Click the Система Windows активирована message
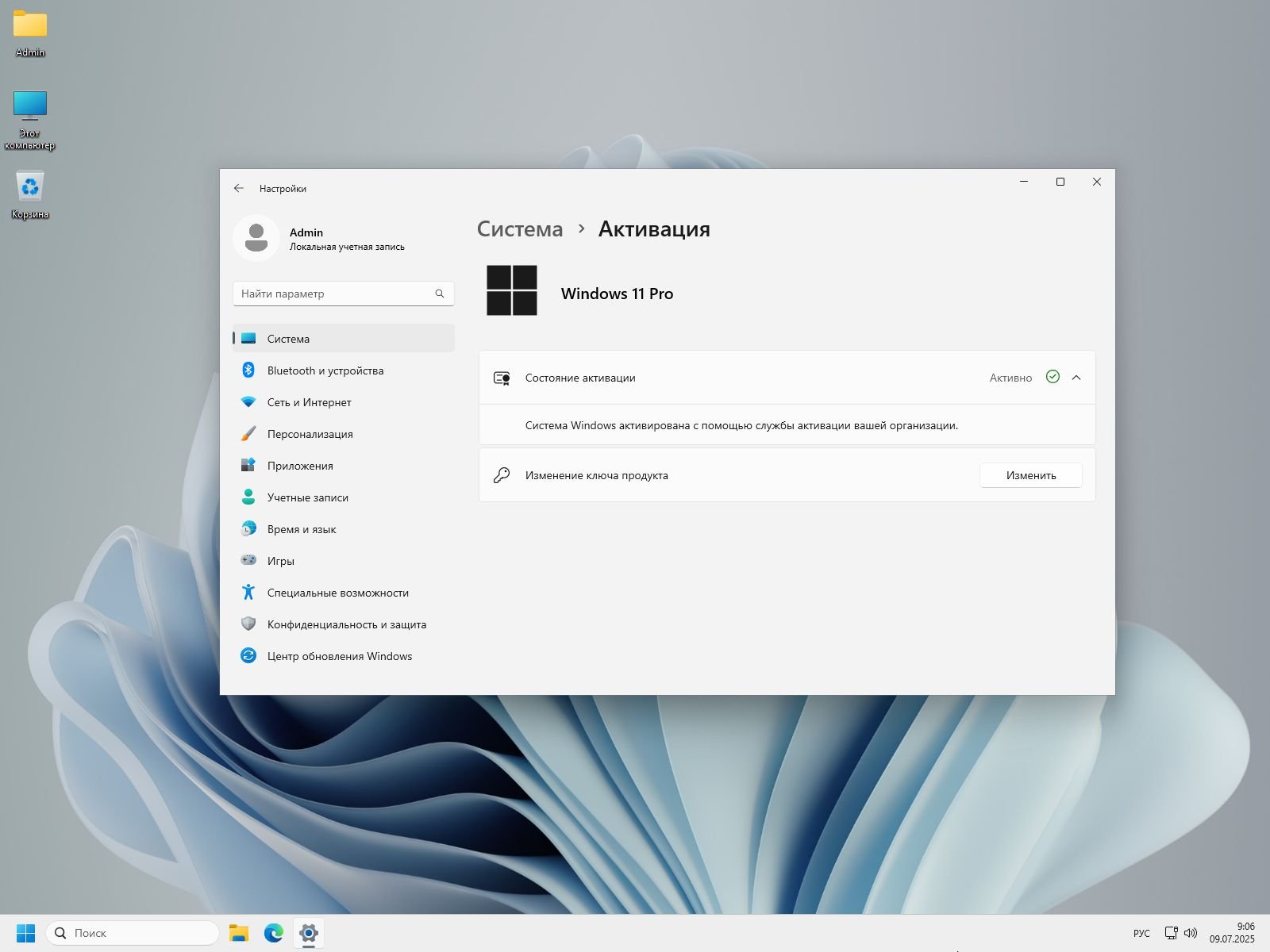 click(x=741, y=425)
